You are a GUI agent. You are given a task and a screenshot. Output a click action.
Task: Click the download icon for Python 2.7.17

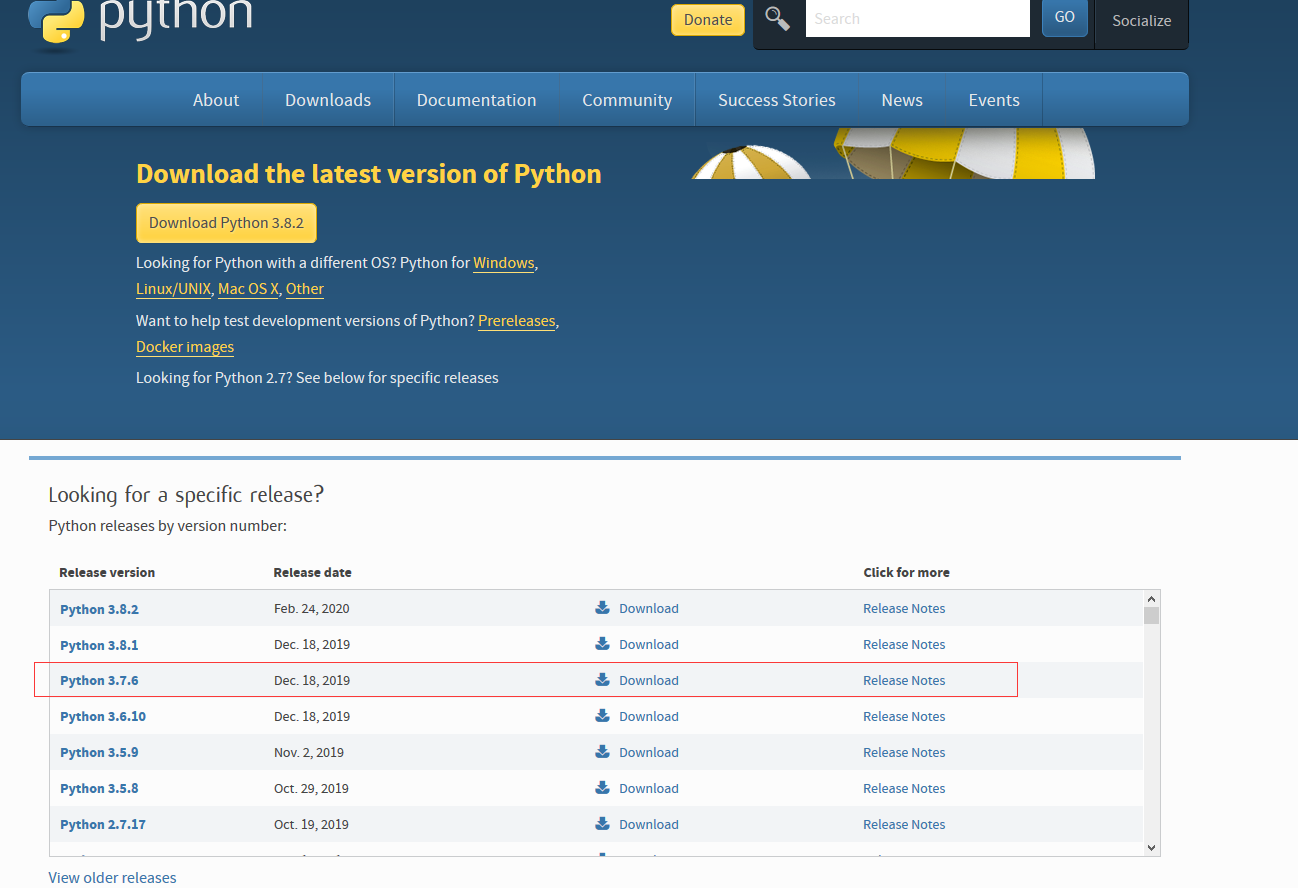[601, 823]
